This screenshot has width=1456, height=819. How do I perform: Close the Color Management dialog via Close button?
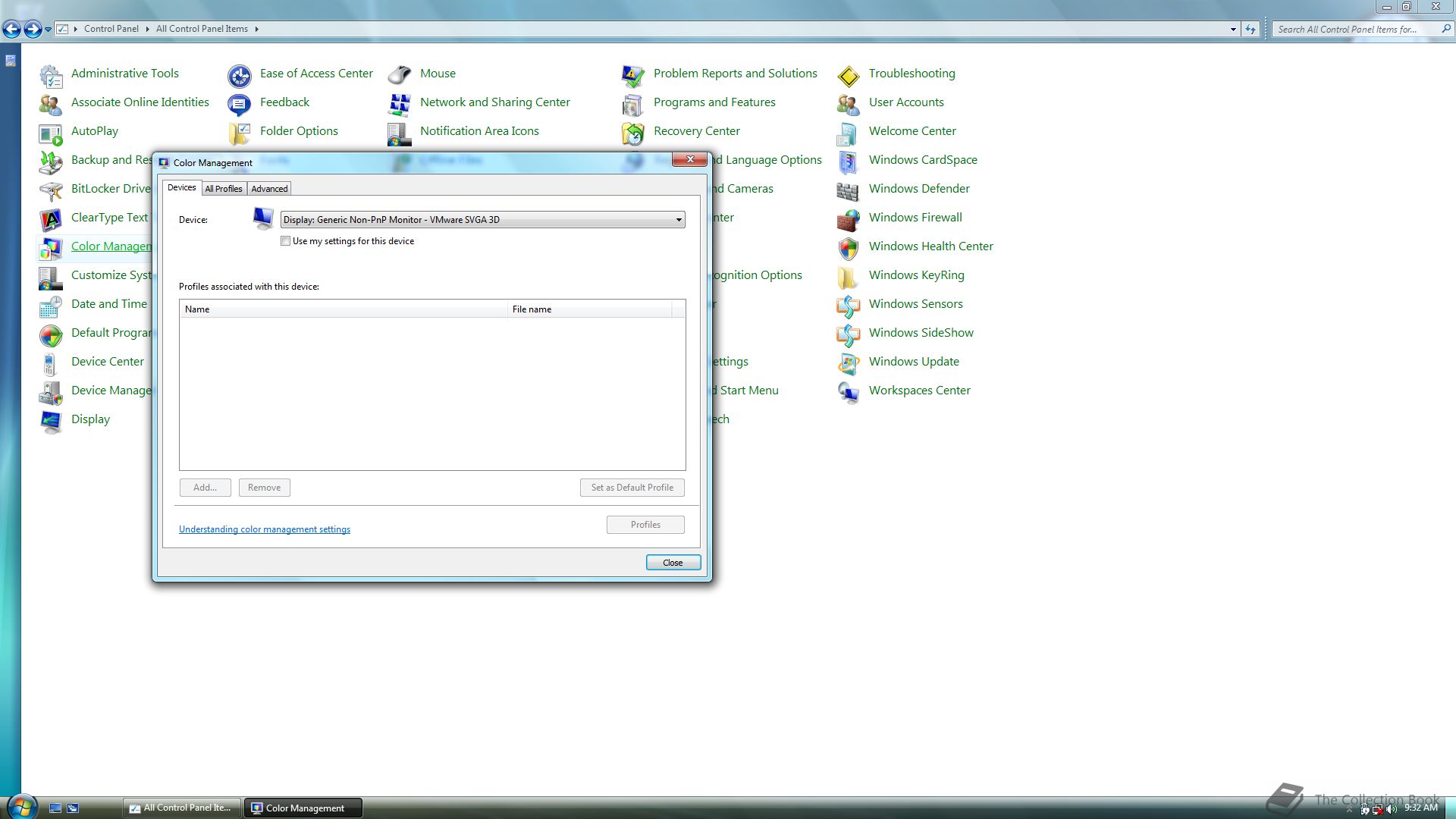click(673, 563)
